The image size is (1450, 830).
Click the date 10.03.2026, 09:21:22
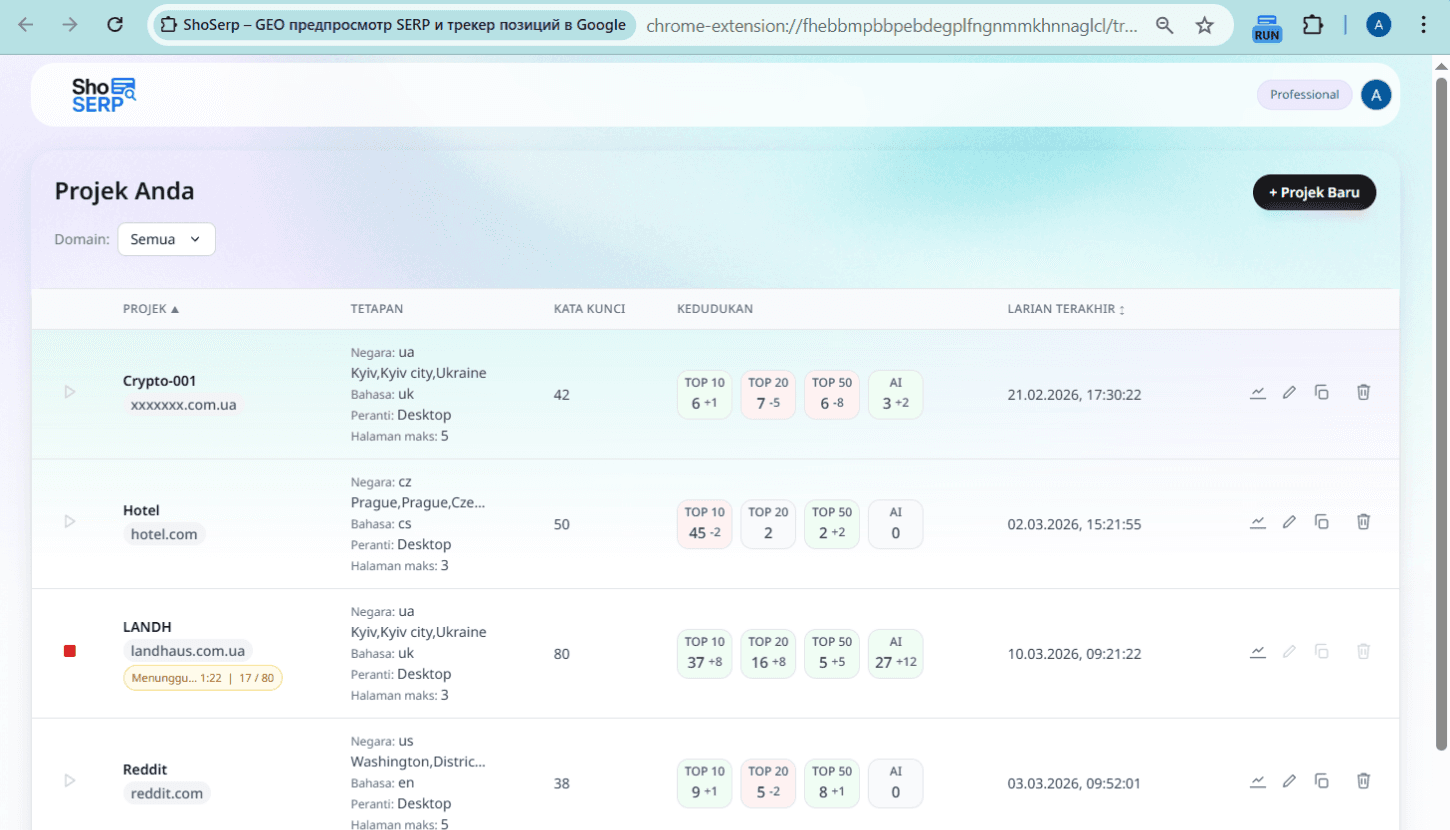[1075, 654]
